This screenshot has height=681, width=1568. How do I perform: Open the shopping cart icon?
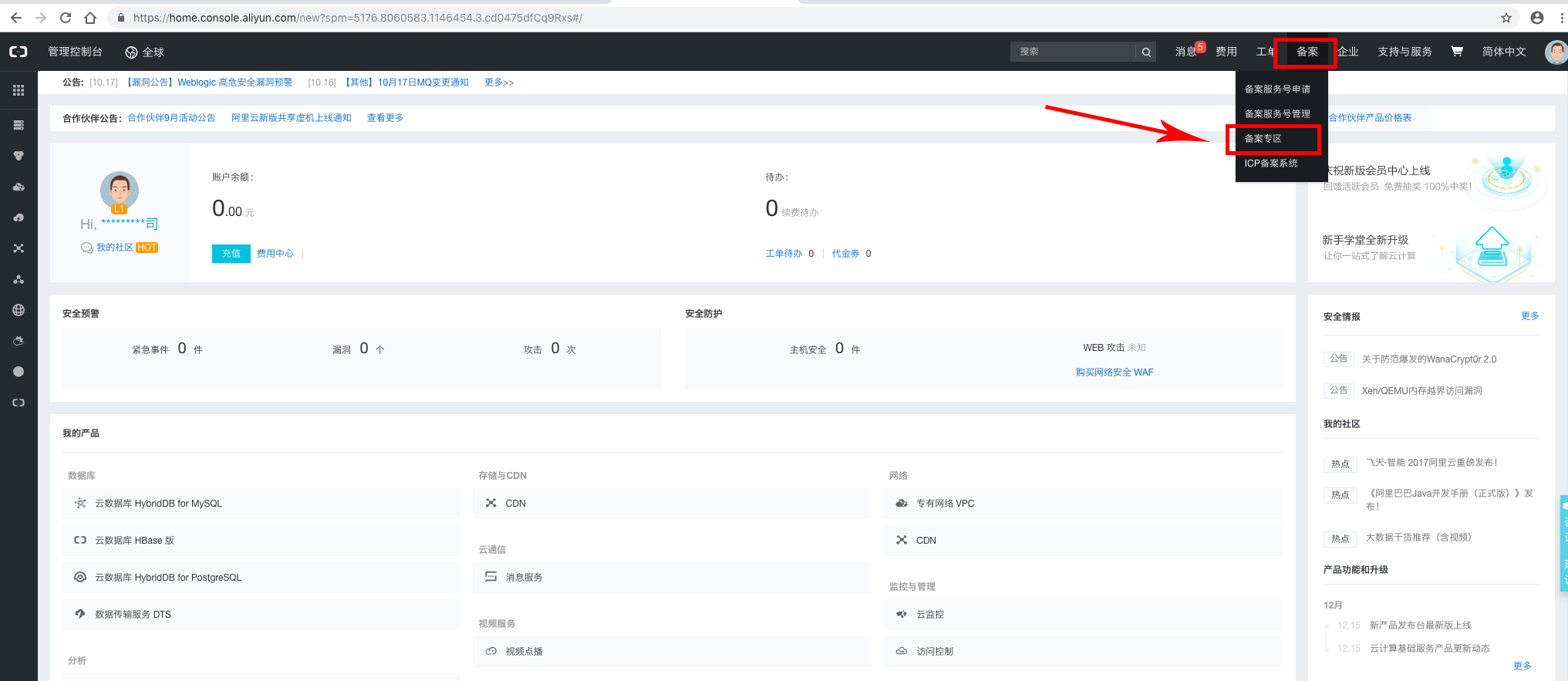pos(1457,51)
